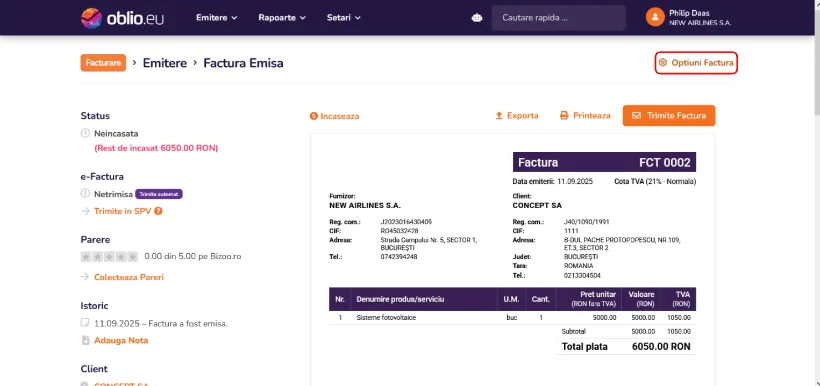
Task: Open the Emitere menu
Action: [x=217, y=18]
